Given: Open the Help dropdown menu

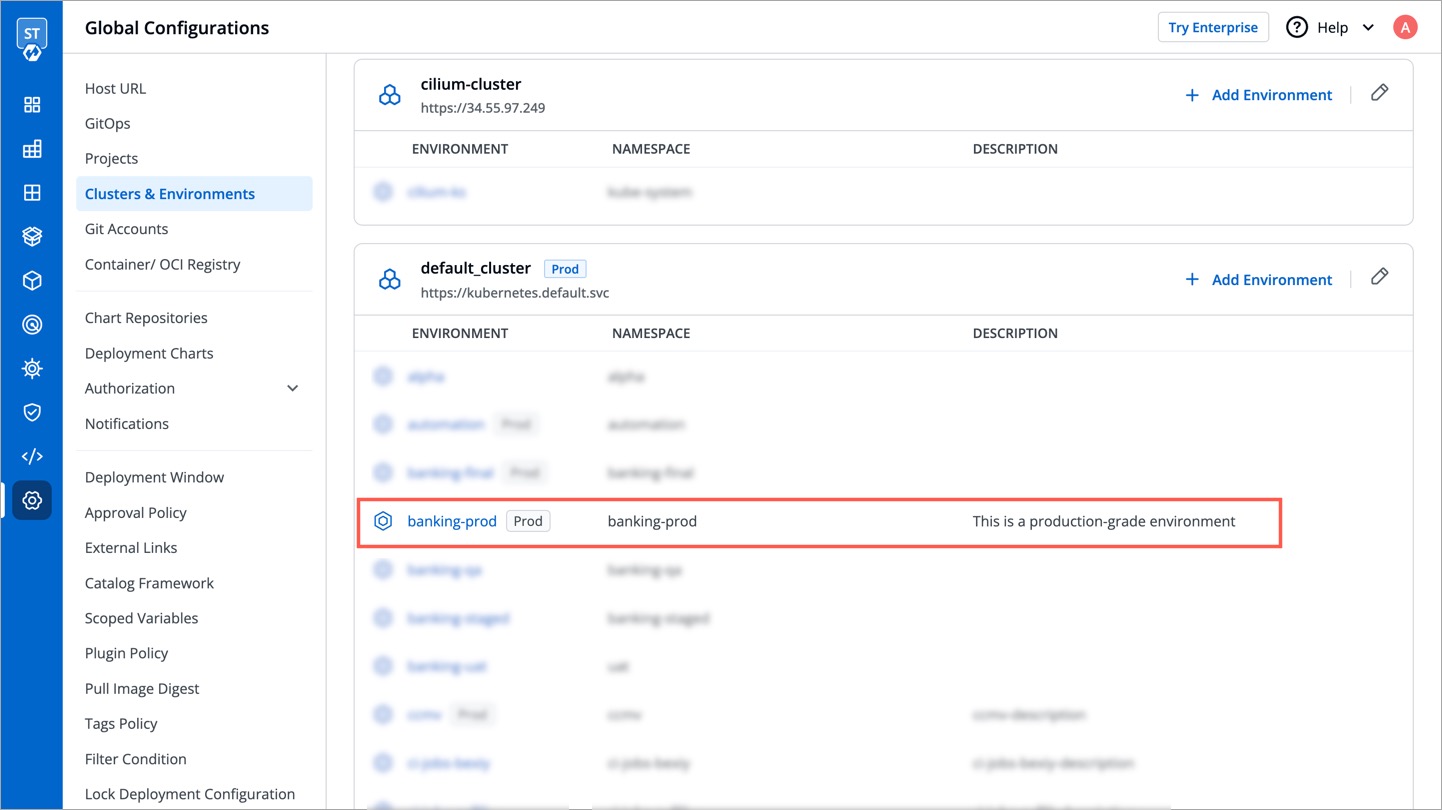Looking at the screenshot, I should [1332, 27].
